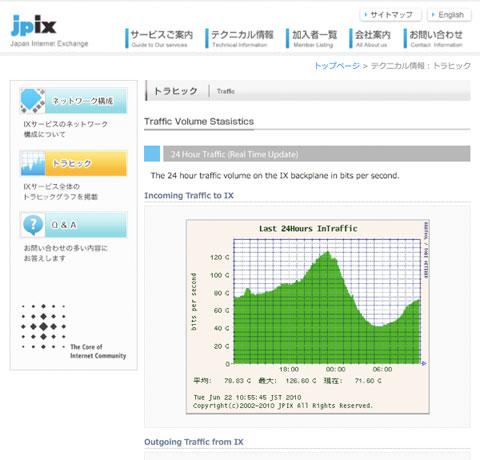Open Q & A sidebar button
The image size is (480, 460).
point(74,225)
